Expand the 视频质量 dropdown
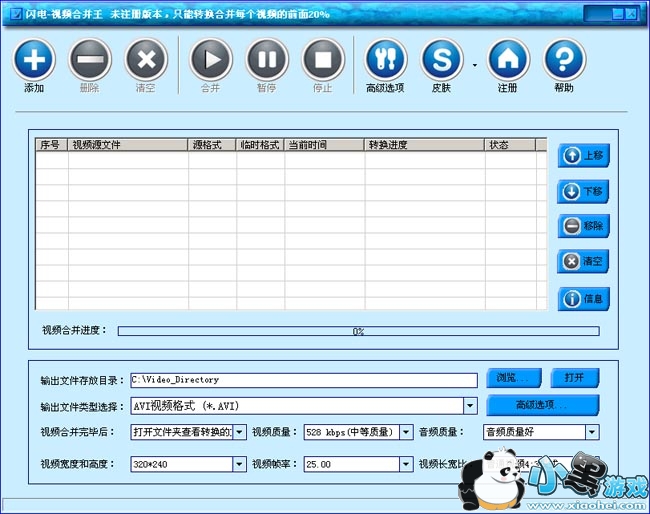Viewport: 650px width, 514px height. click(406, 433)
